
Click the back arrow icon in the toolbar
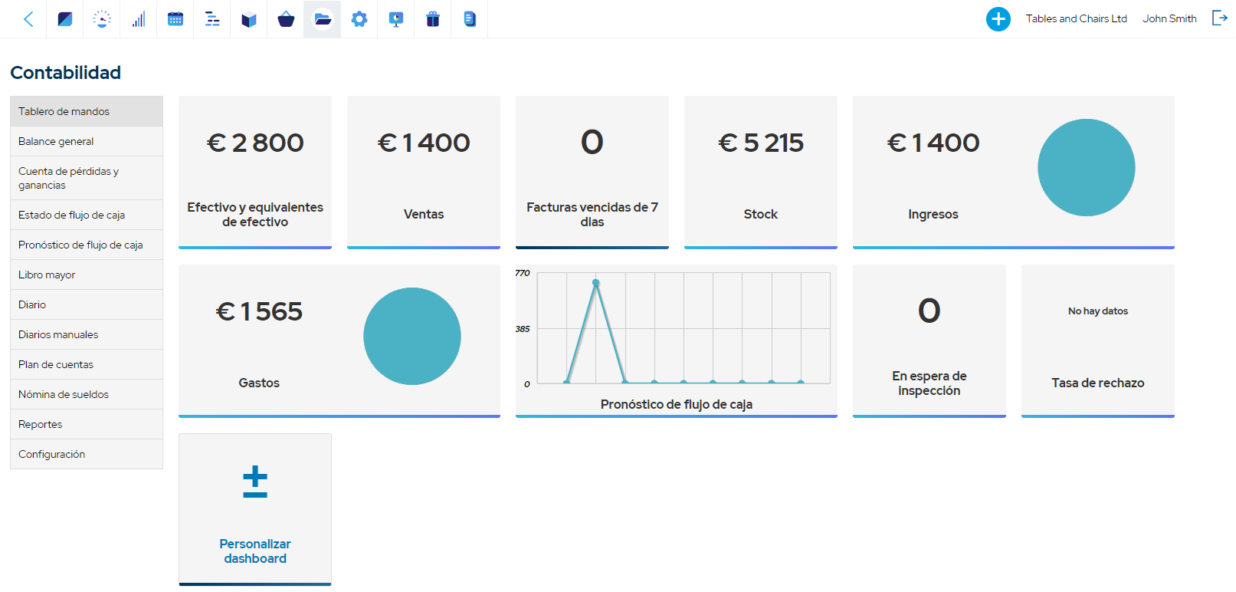[x=28, y=18]
